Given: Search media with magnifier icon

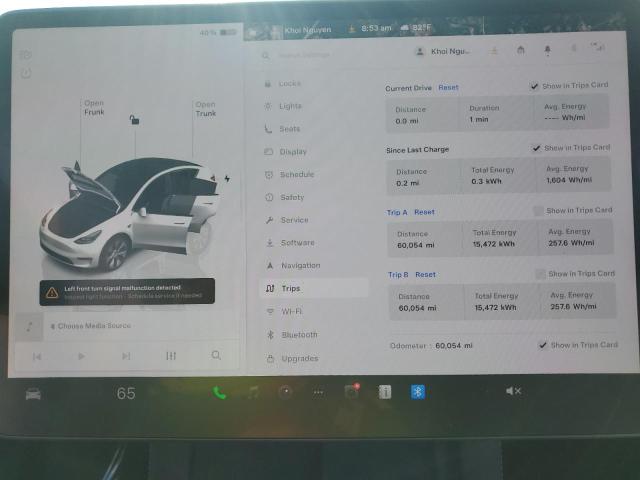Looking at the screenshot, I should point(216,355).
